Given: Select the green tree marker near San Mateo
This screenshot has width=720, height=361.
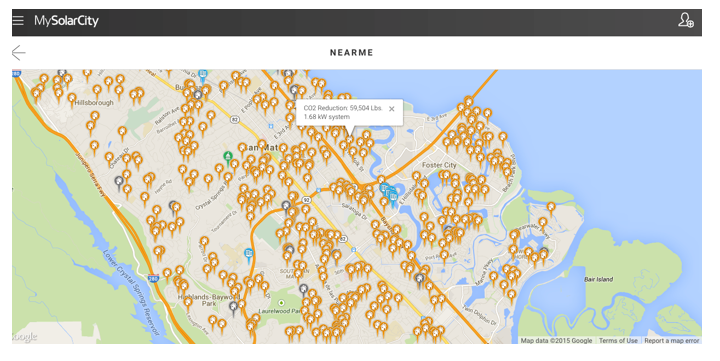Looking at the screenshot, I should point(228,158).
